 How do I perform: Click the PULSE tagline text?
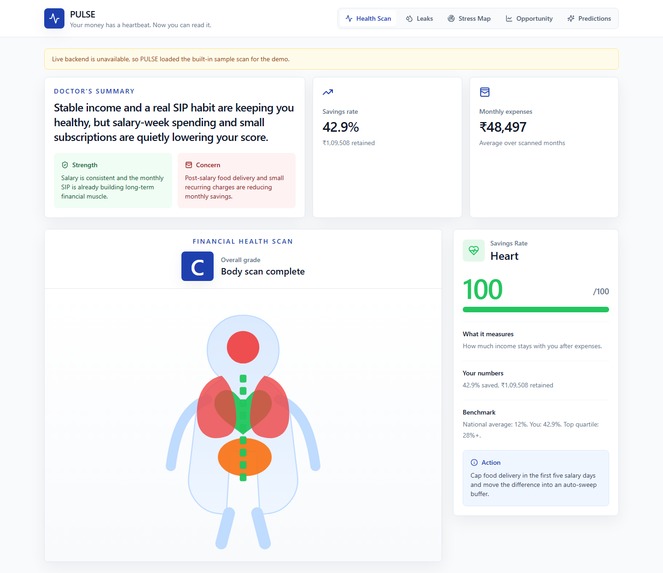coord(140,25)
